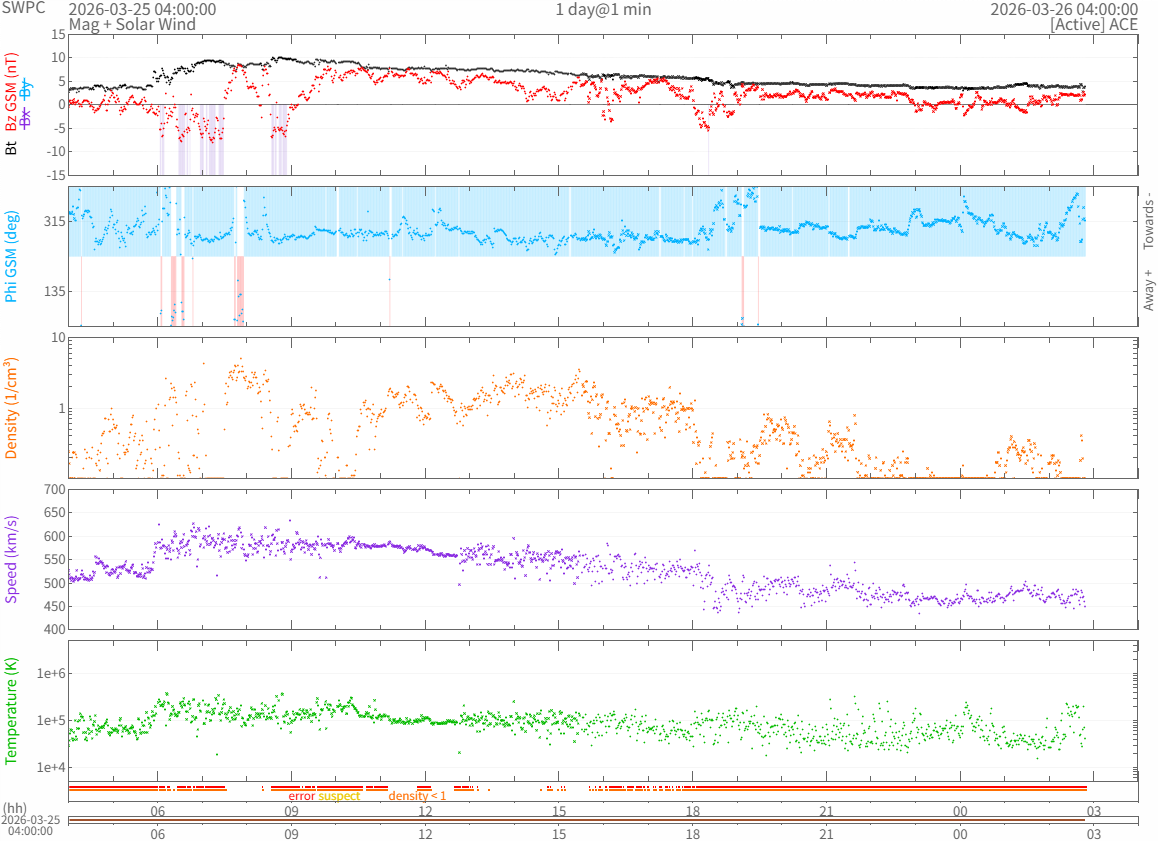1158x841 pixels.
Task: Click the yellow 'suspect' legend label
Action: [340, 796]
